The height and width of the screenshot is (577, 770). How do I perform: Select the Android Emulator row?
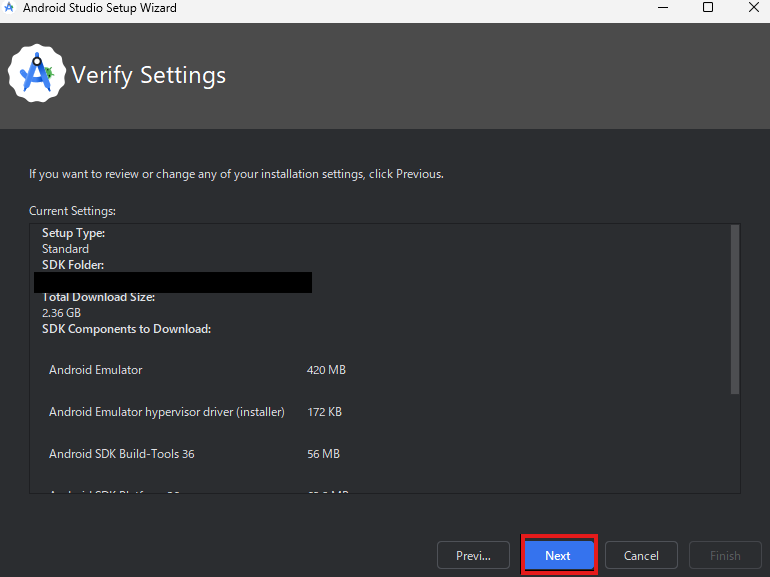click(x=197, y=370)
